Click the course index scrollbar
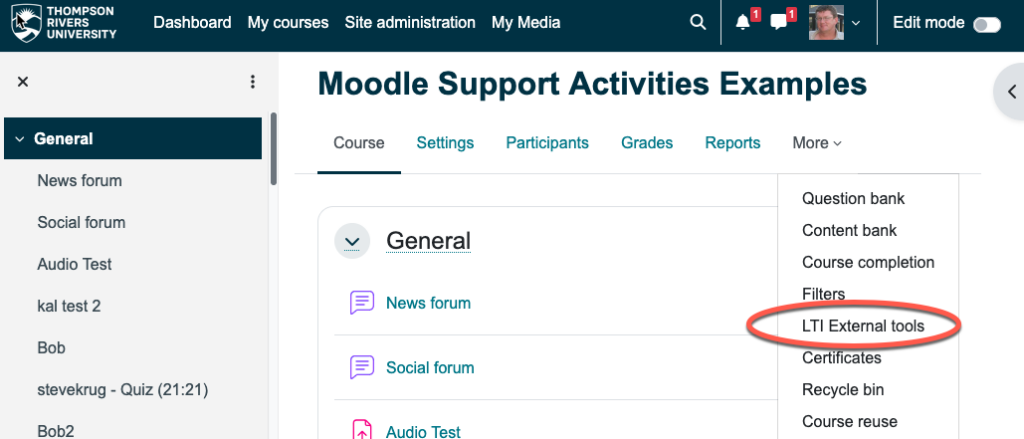This screenshot has width=1024, height=439. 274,149
